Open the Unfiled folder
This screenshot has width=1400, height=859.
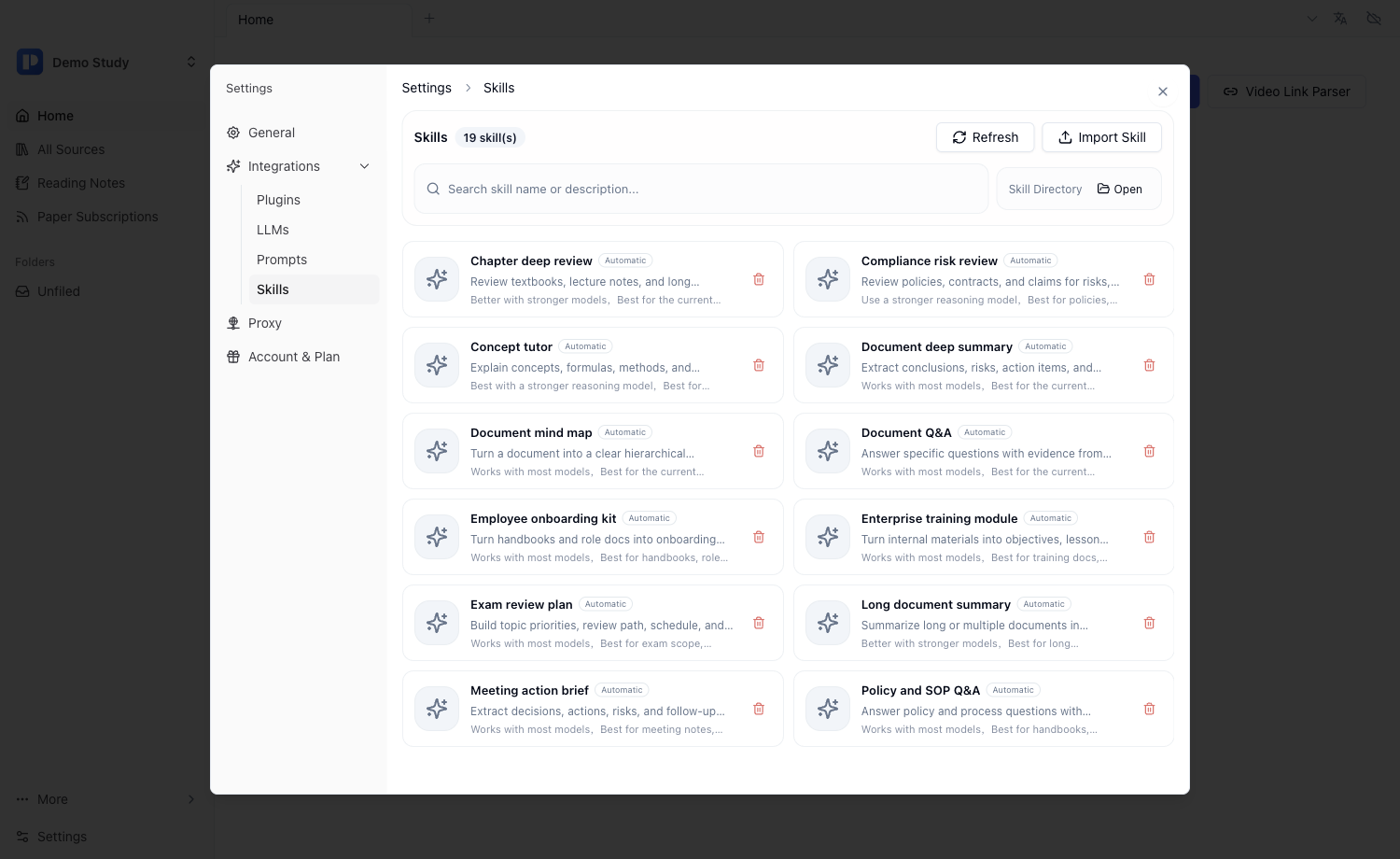click(105, 291)
